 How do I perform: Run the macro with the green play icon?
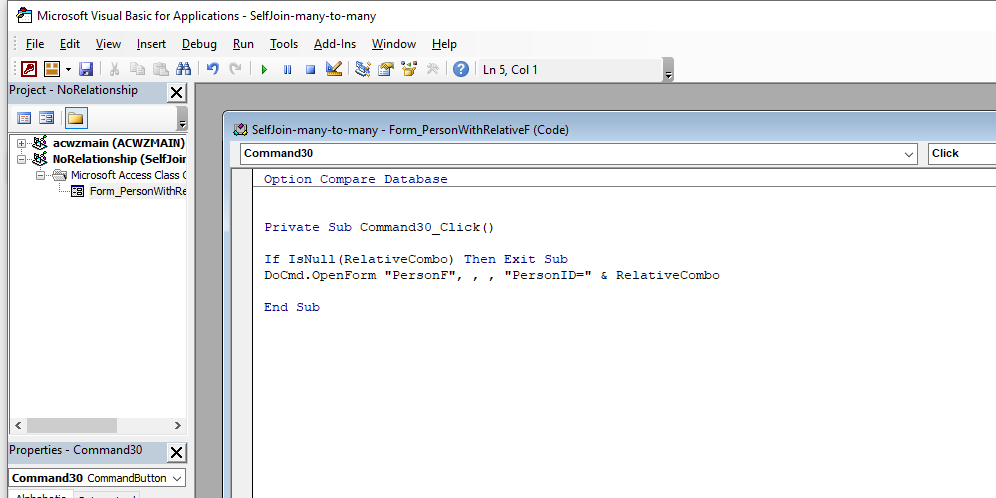[264, 69]
